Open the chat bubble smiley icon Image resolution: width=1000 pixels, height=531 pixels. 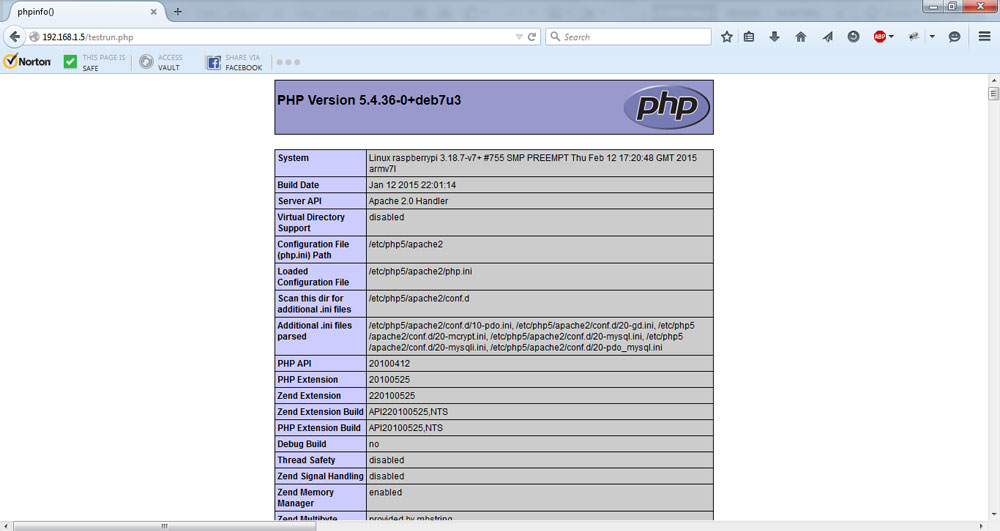pos(954,37)
